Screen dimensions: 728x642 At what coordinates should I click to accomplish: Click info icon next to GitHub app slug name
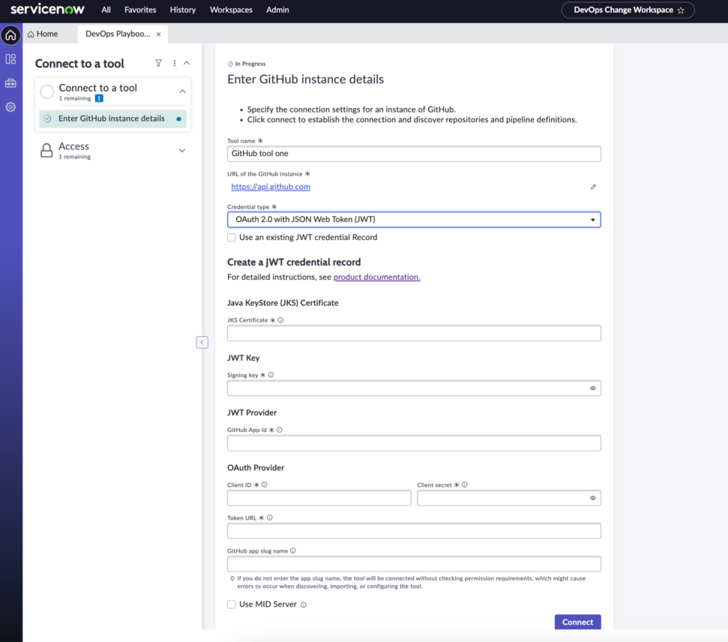293,551
